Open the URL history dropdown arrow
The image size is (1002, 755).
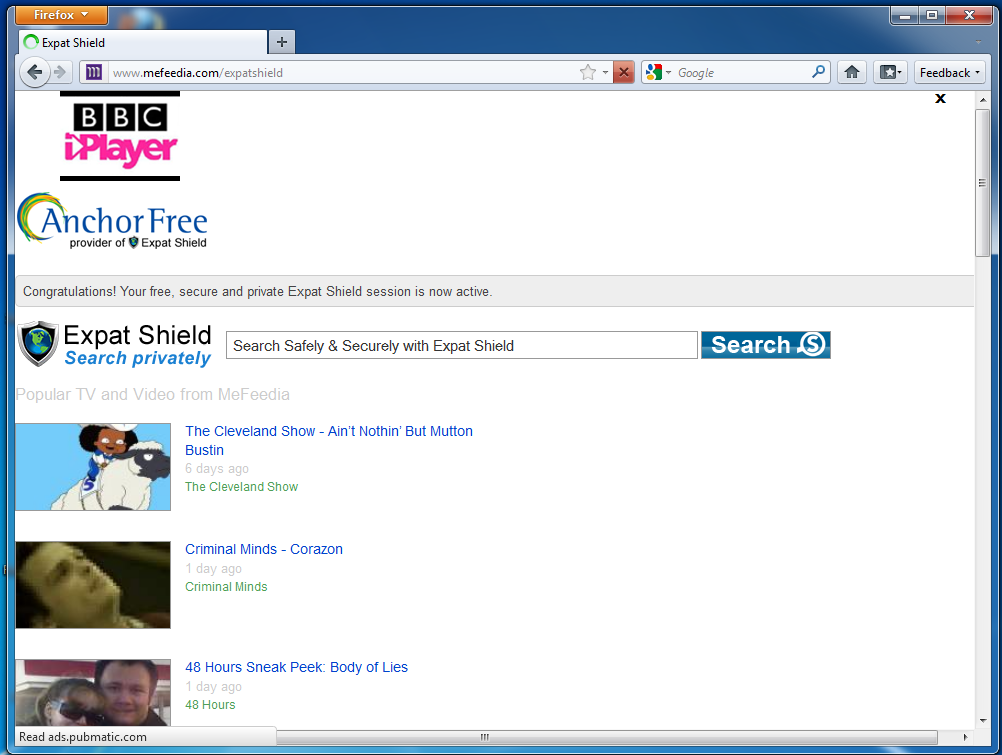point(605,72)
